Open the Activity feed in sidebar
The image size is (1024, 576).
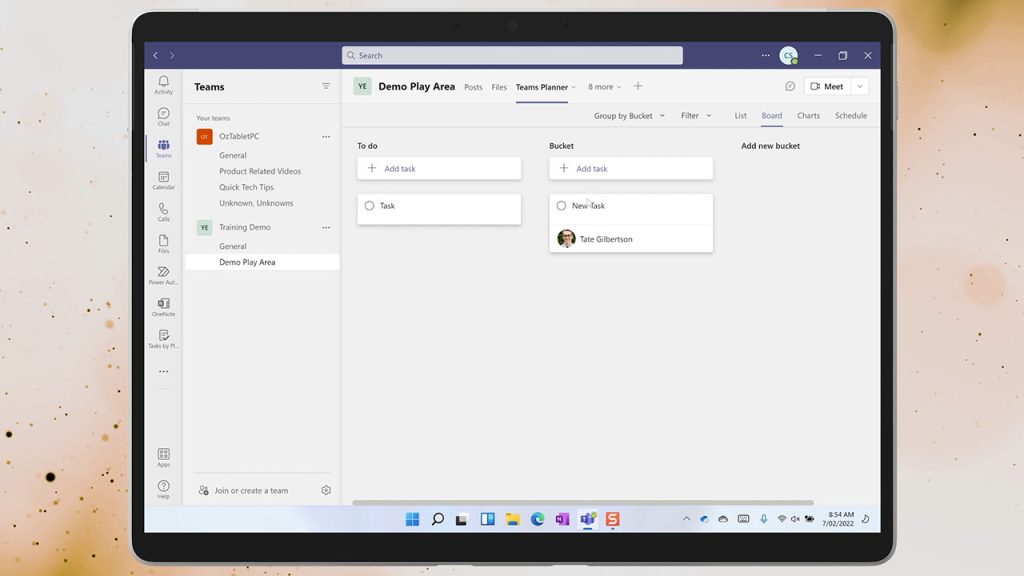coord(163,85)
